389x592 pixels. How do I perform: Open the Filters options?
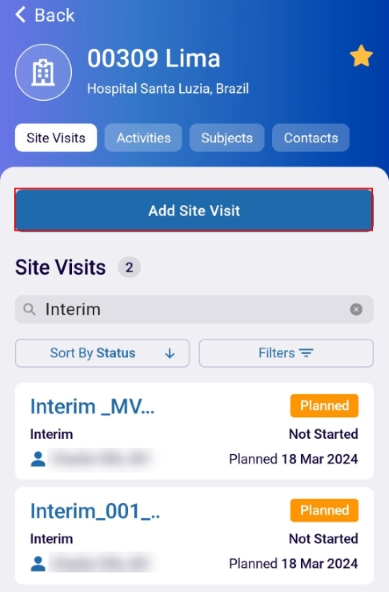point(286,353)
